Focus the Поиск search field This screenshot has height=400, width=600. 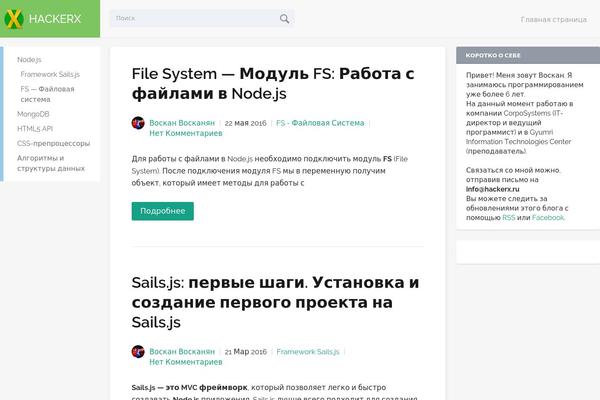pyautogui.click(x=202, y=18)
